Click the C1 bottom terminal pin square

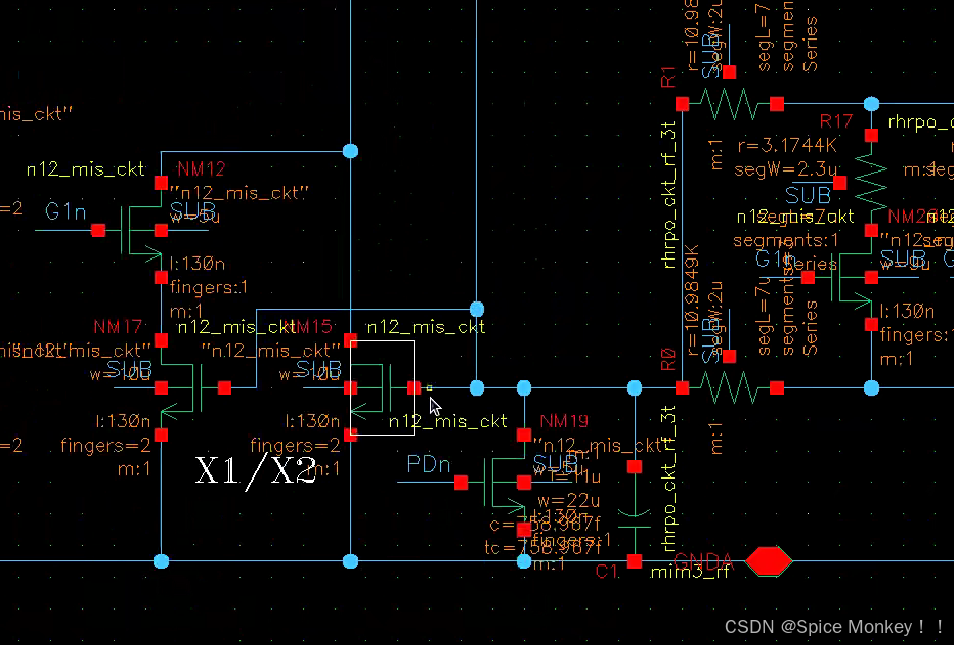[634, 562]
